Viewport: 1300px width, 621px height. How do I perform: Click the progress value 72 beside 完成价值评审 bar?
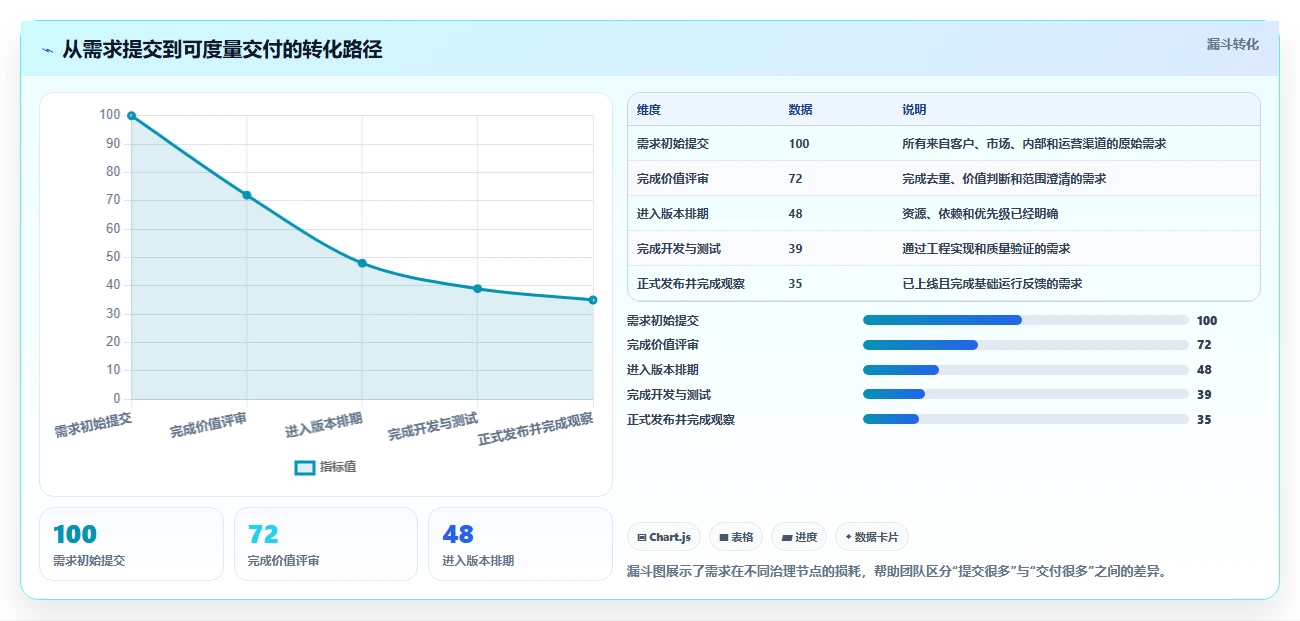pyautogui.click(x=1204, y=345)
